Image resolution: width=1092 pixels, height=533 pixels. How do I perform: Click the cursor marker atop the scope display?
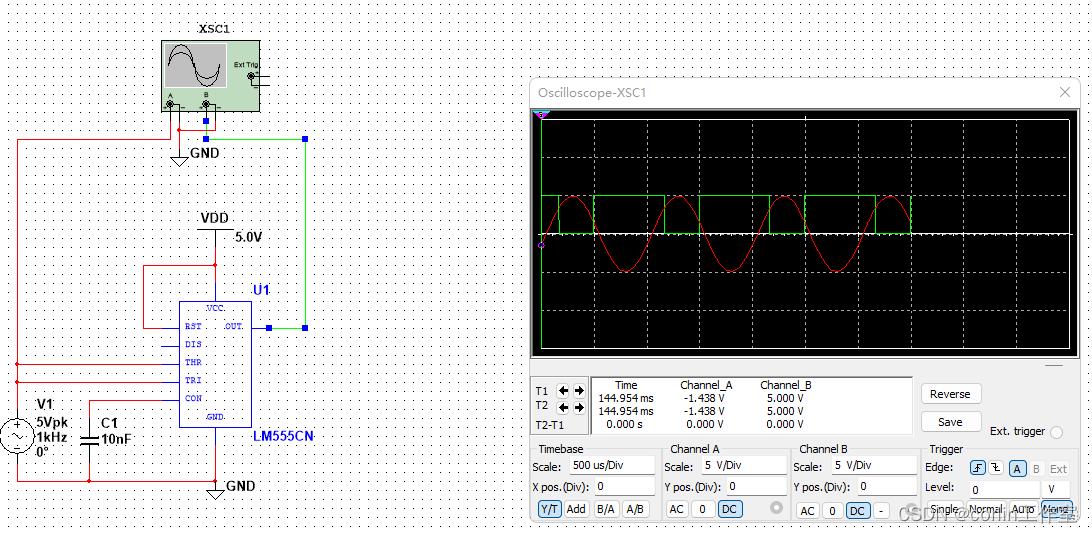coord(541,114)
